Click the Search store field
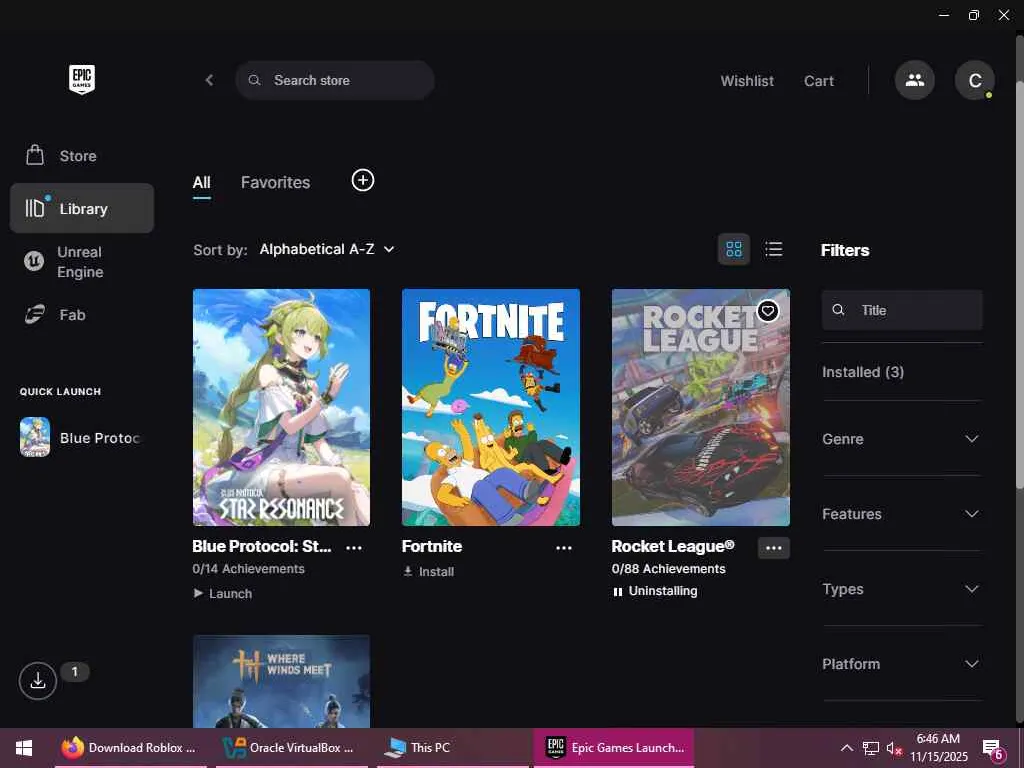The height and width of the screenshot is (768, 1024). [x=335, y=80]
